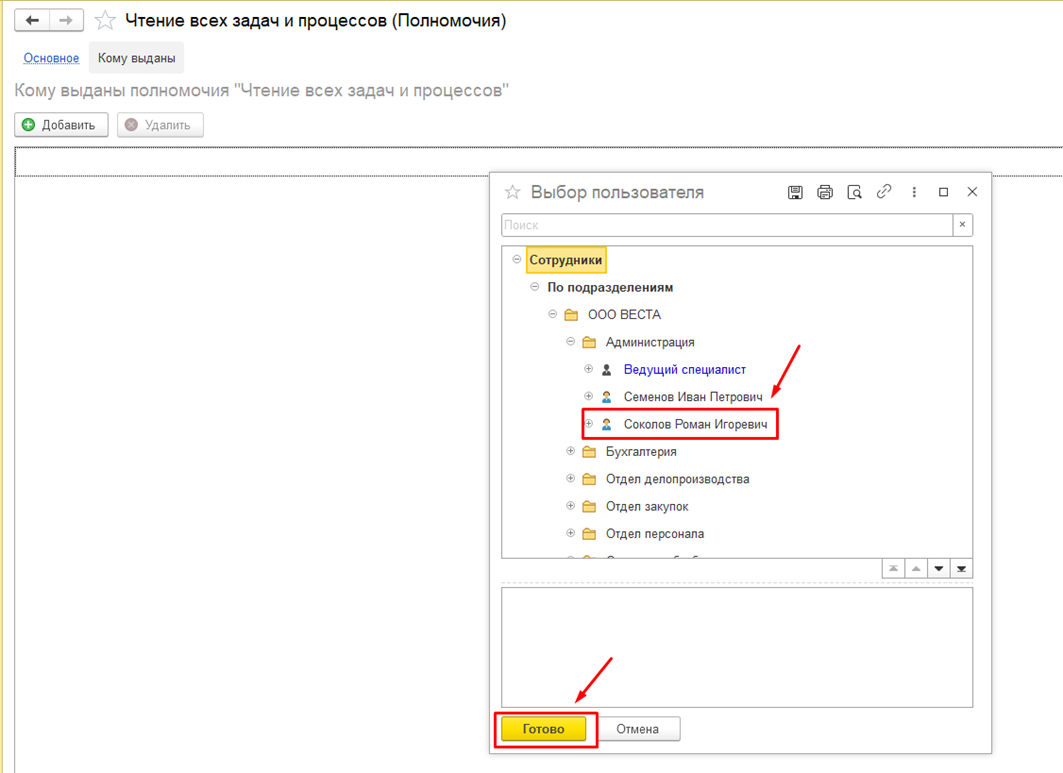
Task: Switch to the Кому выданы tab
Action: click(x=136, y=58)
